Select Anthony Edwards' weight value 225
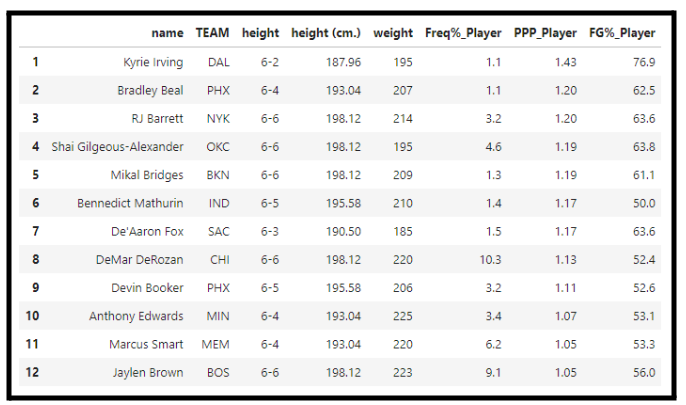Screen dimensions: 686x405 (x=402, y=316)
